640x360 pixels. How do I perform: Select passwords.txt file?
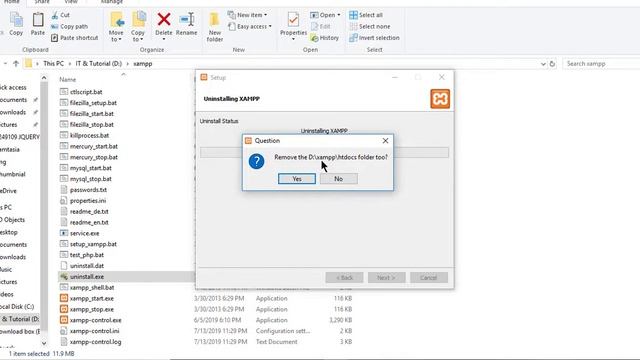[x=88, y=190]
